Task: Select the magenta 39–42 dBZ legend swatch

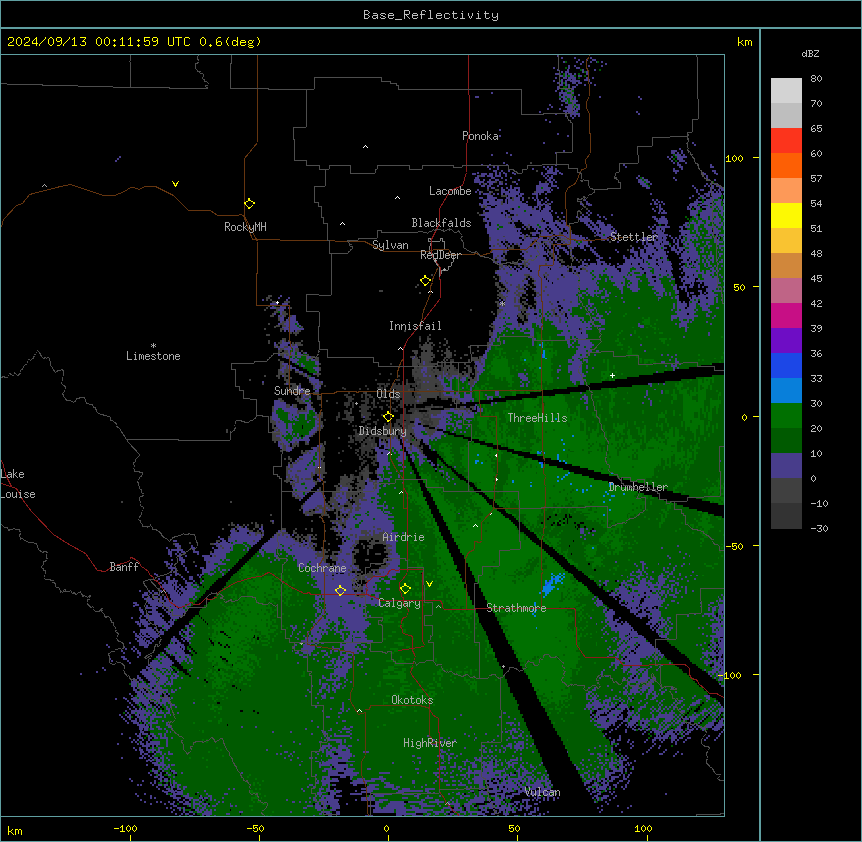Action: (x=786, y=315)
